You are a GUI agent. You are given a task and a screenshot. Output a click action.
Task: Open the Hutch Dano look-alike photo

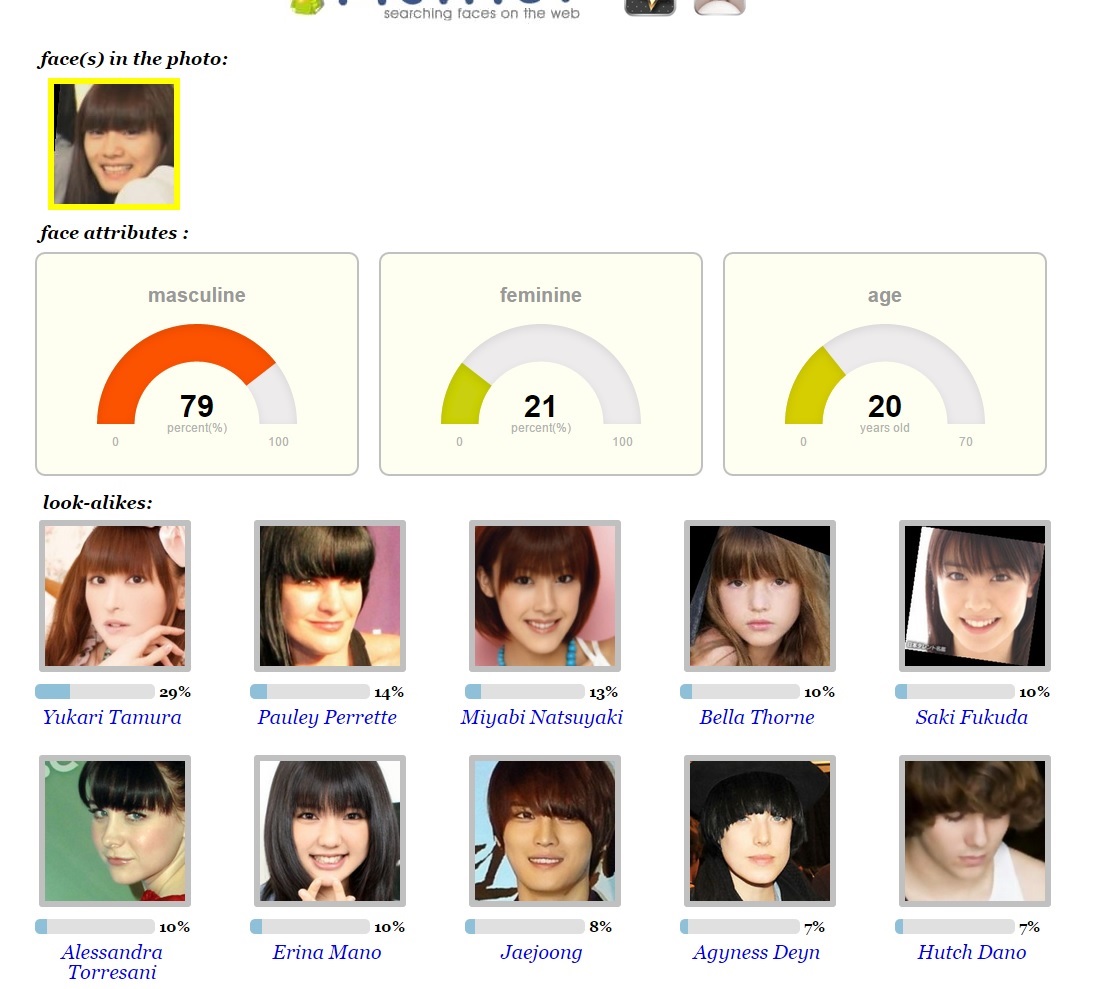[x=974, y=831]
